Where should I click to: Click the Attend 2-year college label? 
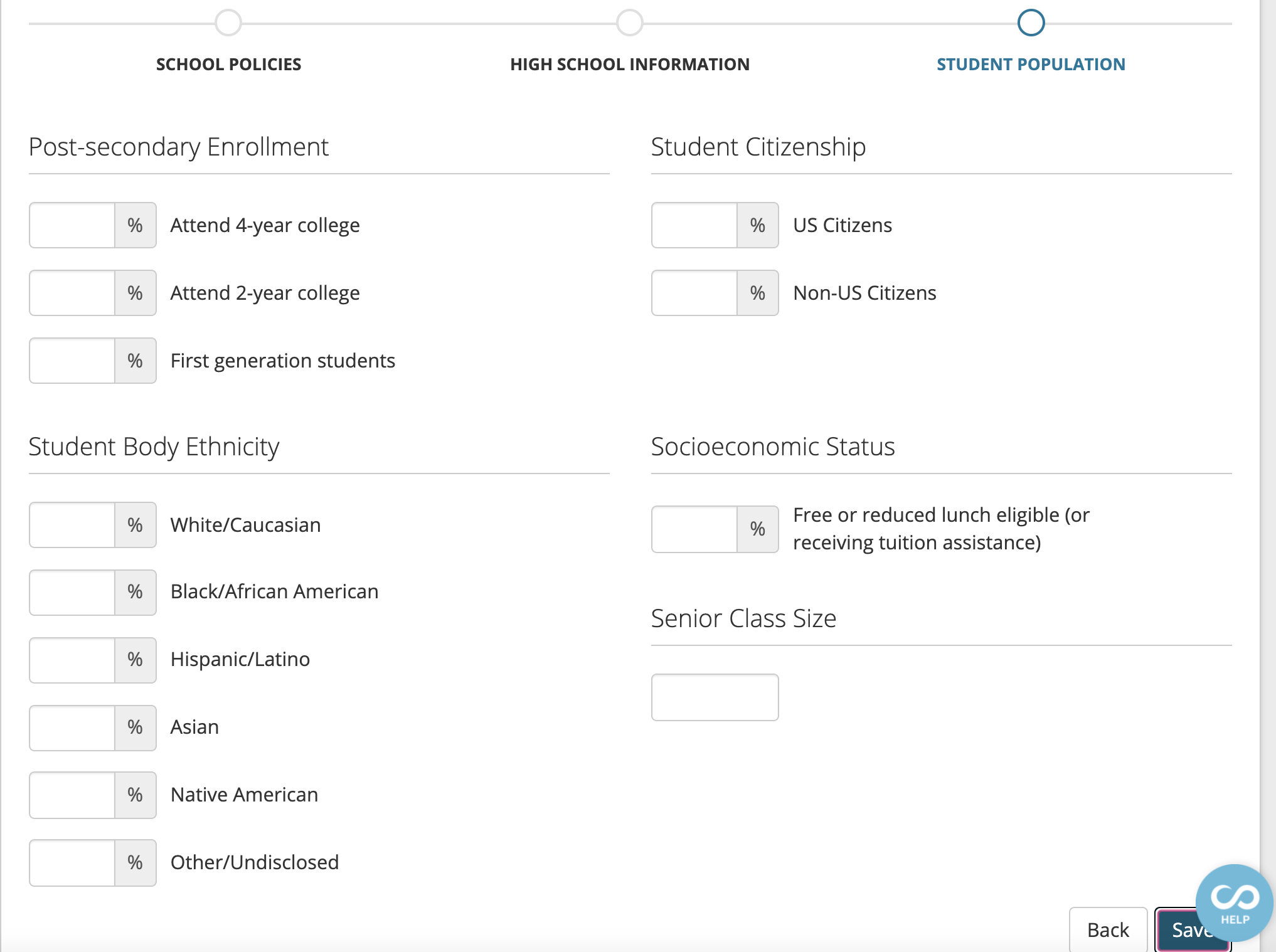265,293
